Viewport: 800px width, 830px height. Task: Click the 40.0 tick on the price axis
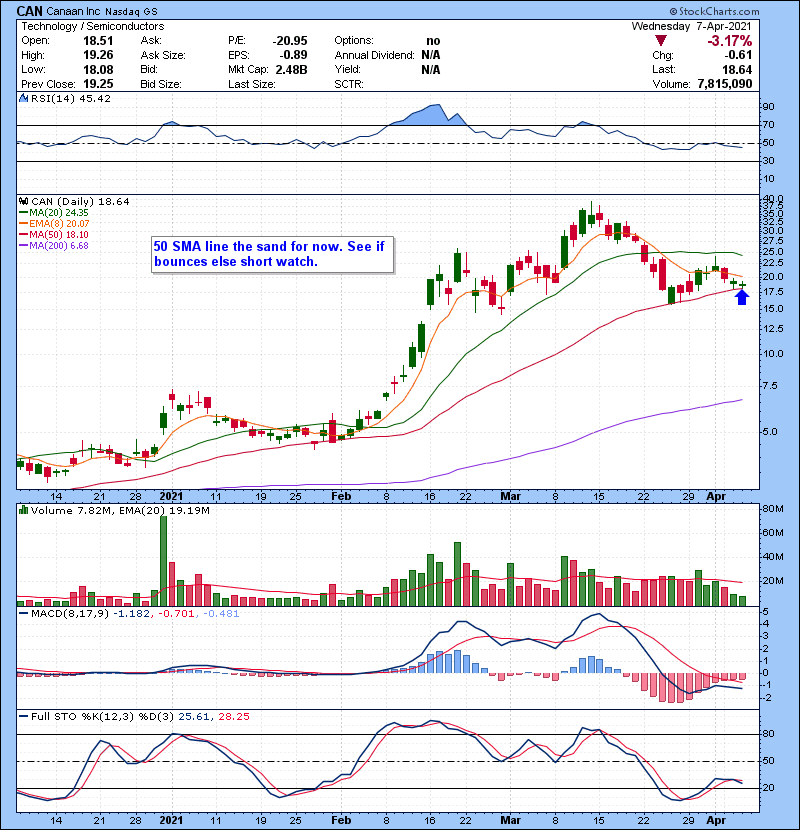click(772, 199)
